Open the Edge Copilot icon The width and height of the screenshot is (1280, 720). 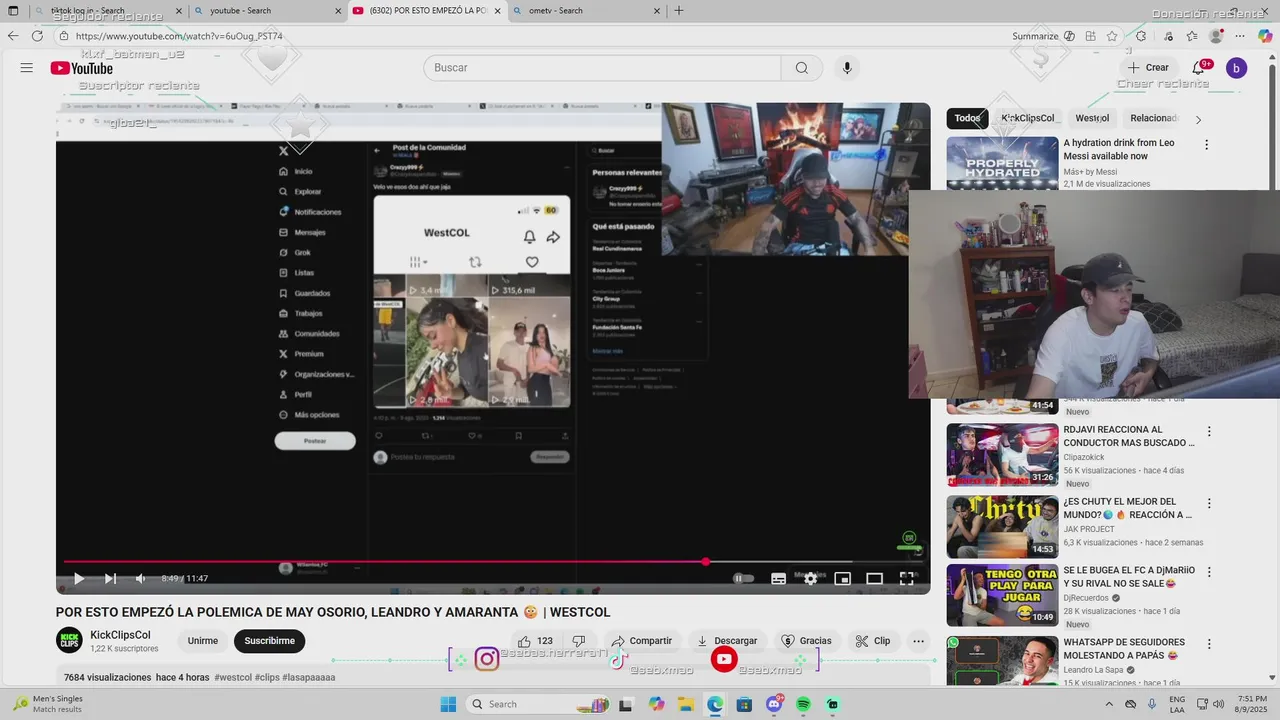pos(1265,36)
